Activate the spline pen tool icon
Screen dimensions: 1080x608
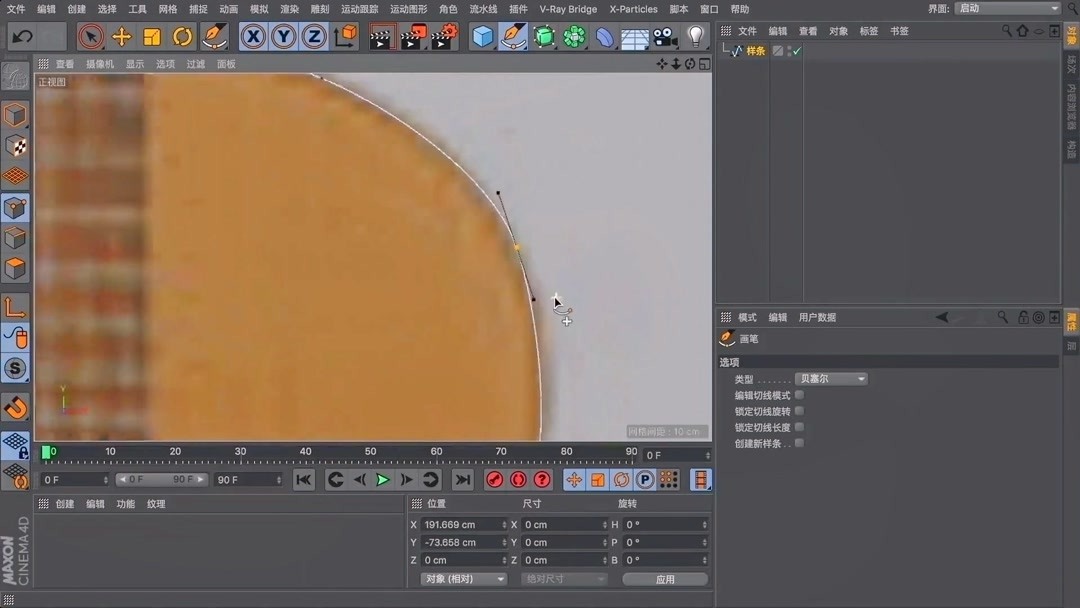click(513, 36)
